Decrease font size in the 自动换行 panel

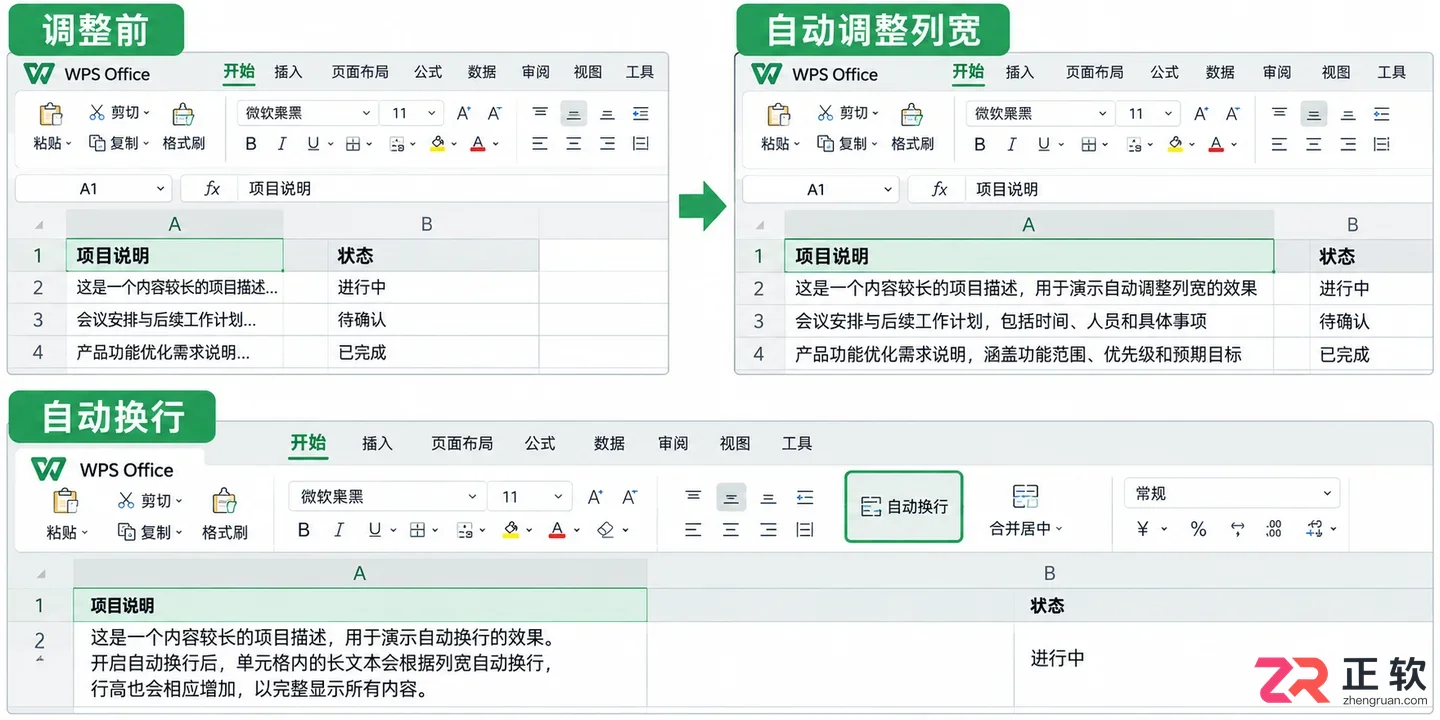click(630, 497)
